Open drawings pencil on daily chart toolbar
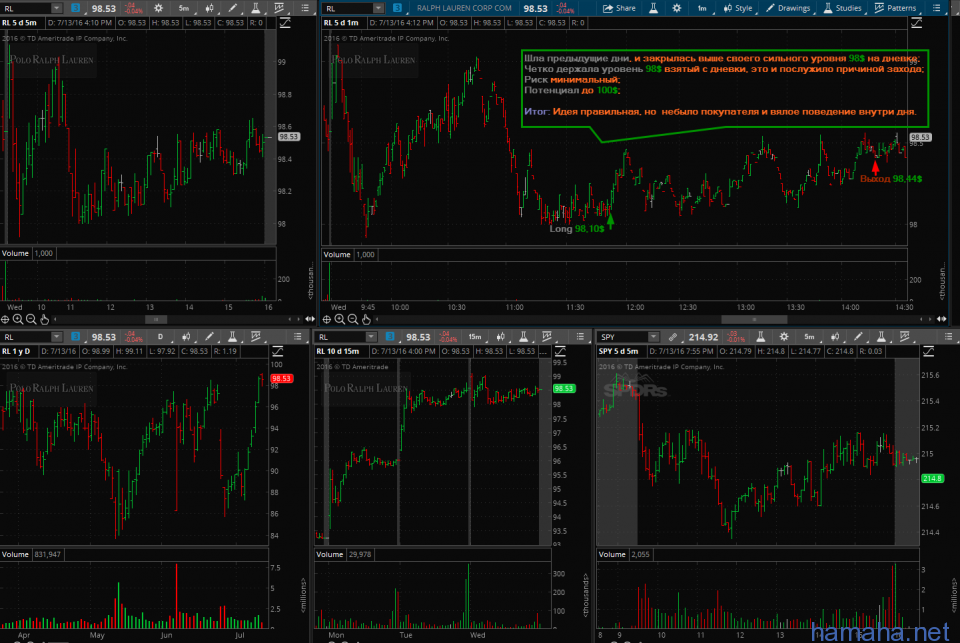This screenshot has width=960, height=643. pos(209,337)
